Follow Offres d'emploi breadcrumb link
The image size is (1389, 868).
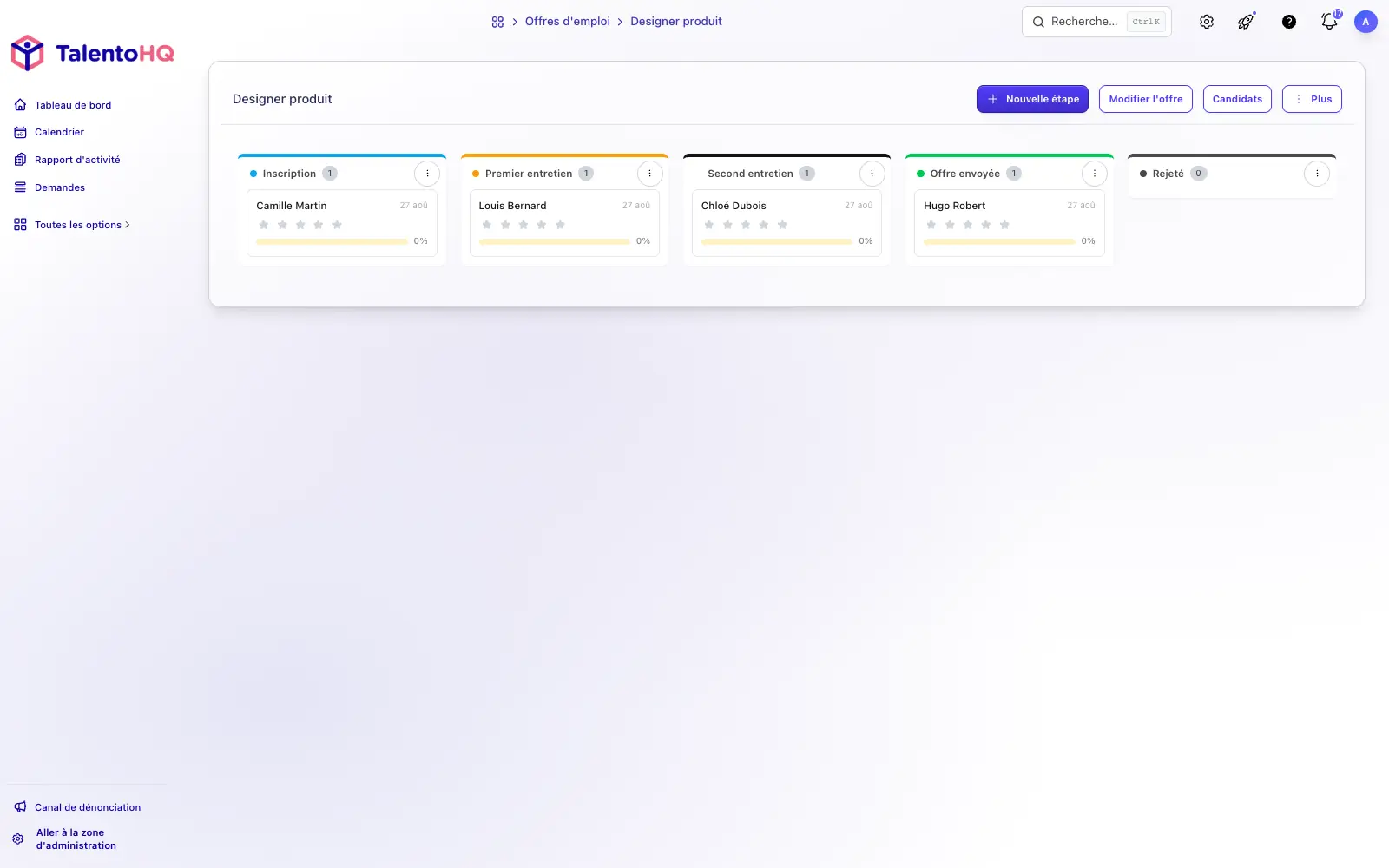point(568,22)
